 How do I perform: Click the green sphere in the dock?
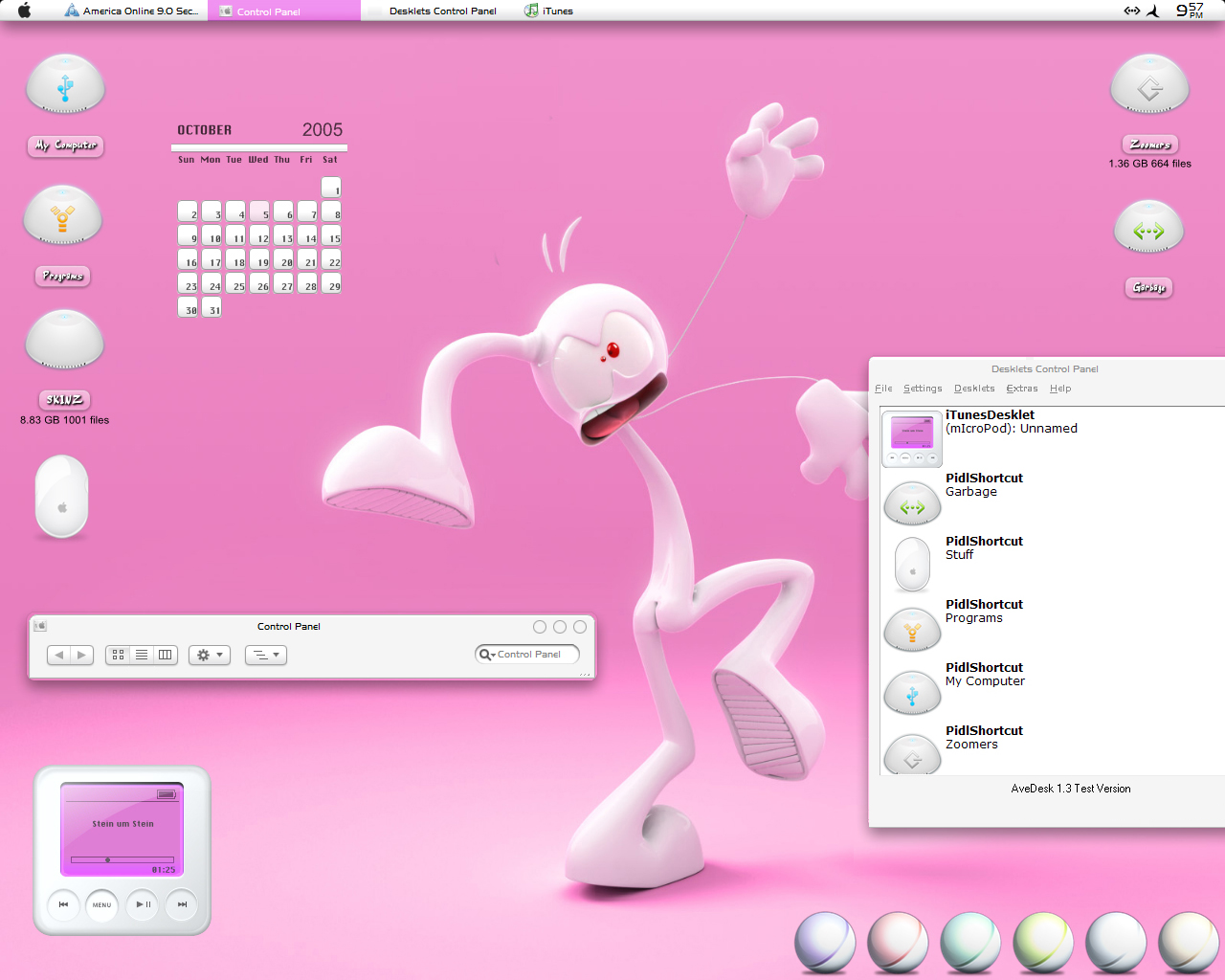[x=1043, y=943]
